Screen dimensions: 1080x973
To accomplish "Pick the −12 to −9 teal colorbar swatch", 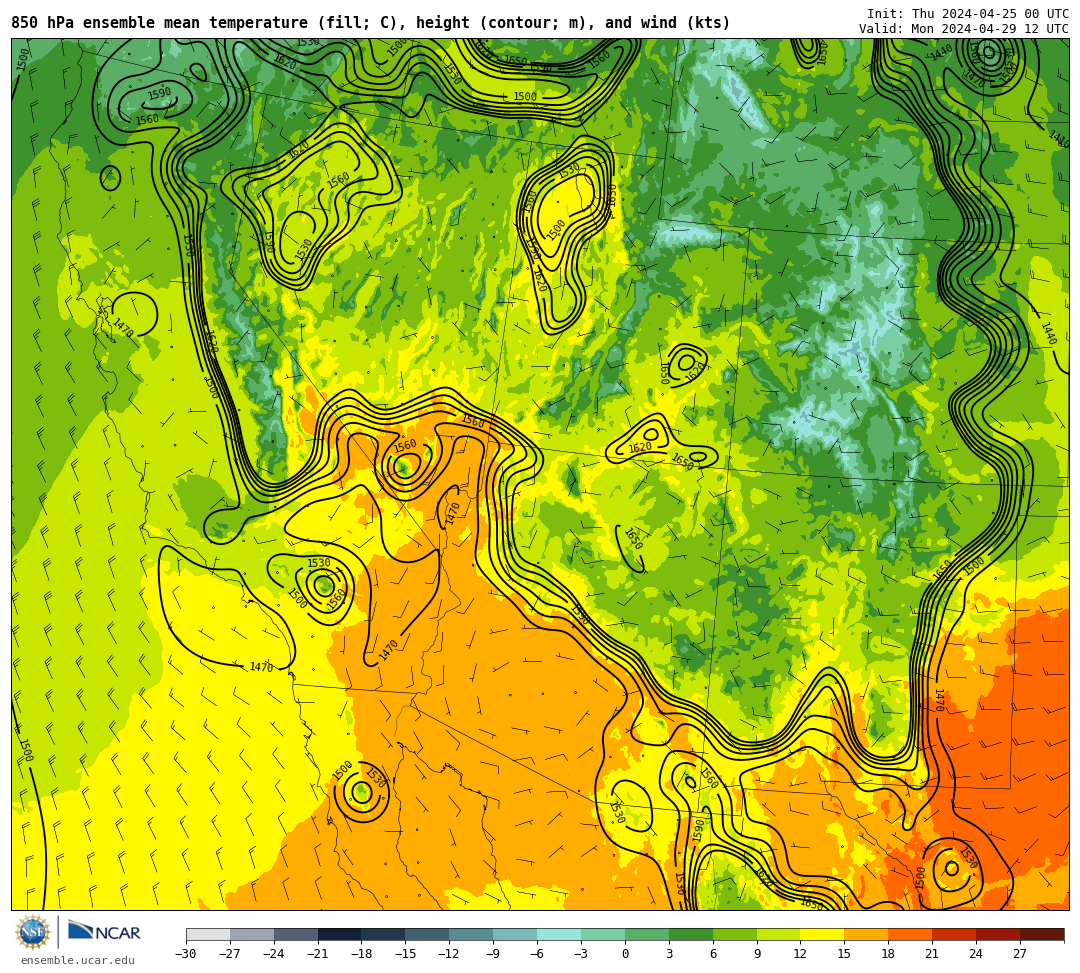I will coord(472,935).
